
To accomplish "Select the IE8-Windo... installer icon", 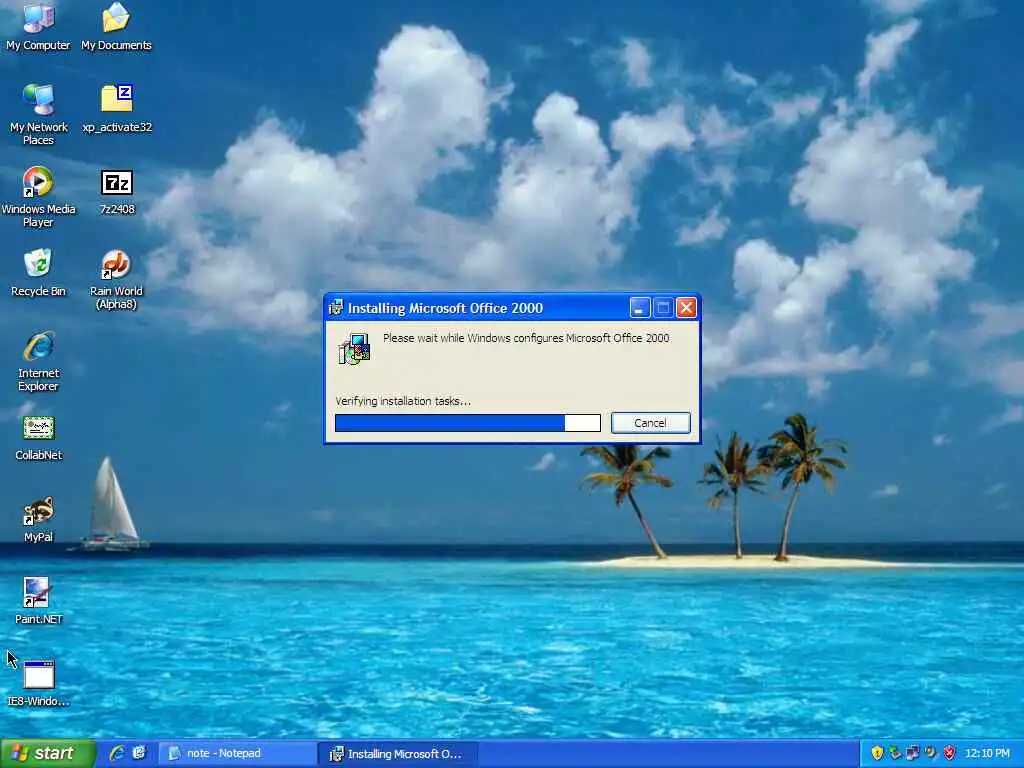I will 38,683.
